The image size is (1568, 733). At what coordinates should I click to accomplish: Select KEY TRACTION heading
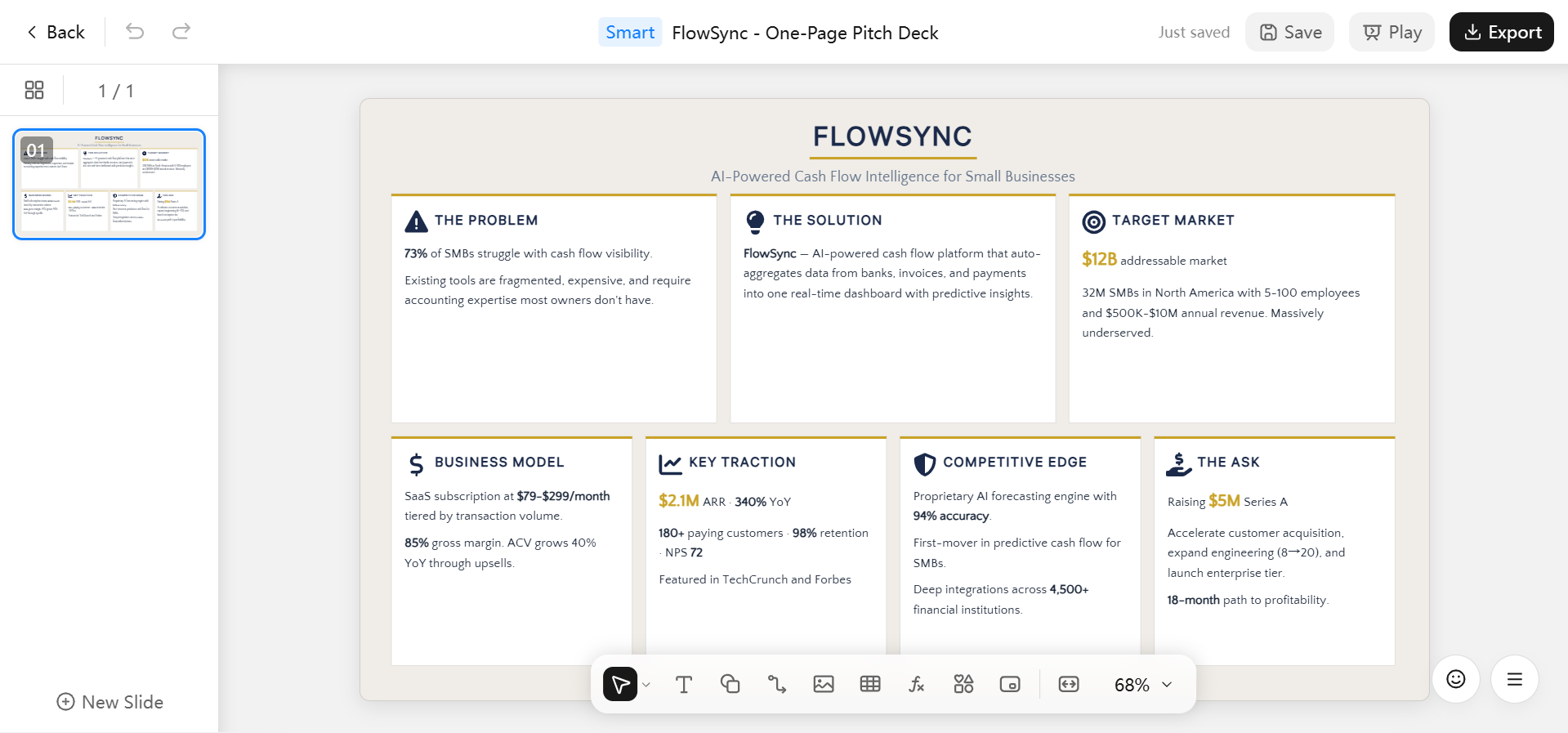pyautogui.click(x=742, y=463)
